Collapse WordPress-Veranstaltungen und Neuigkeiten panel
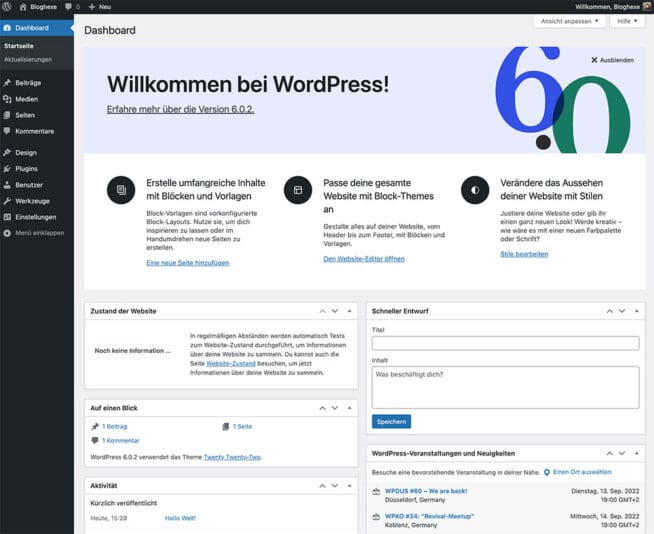 pyautogui.click(x=636, y=453)
